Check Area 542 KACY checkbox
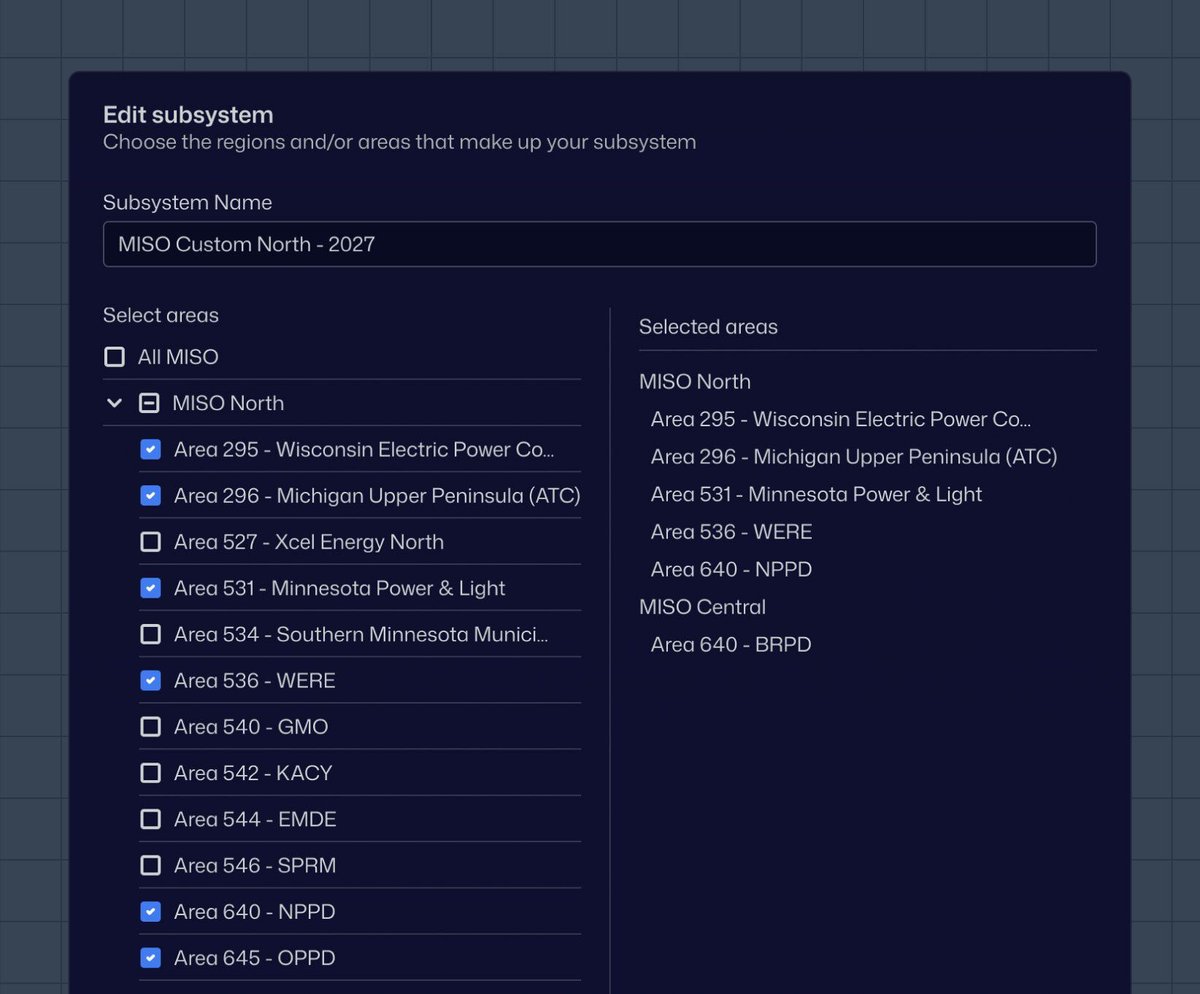 pos(150,773)
